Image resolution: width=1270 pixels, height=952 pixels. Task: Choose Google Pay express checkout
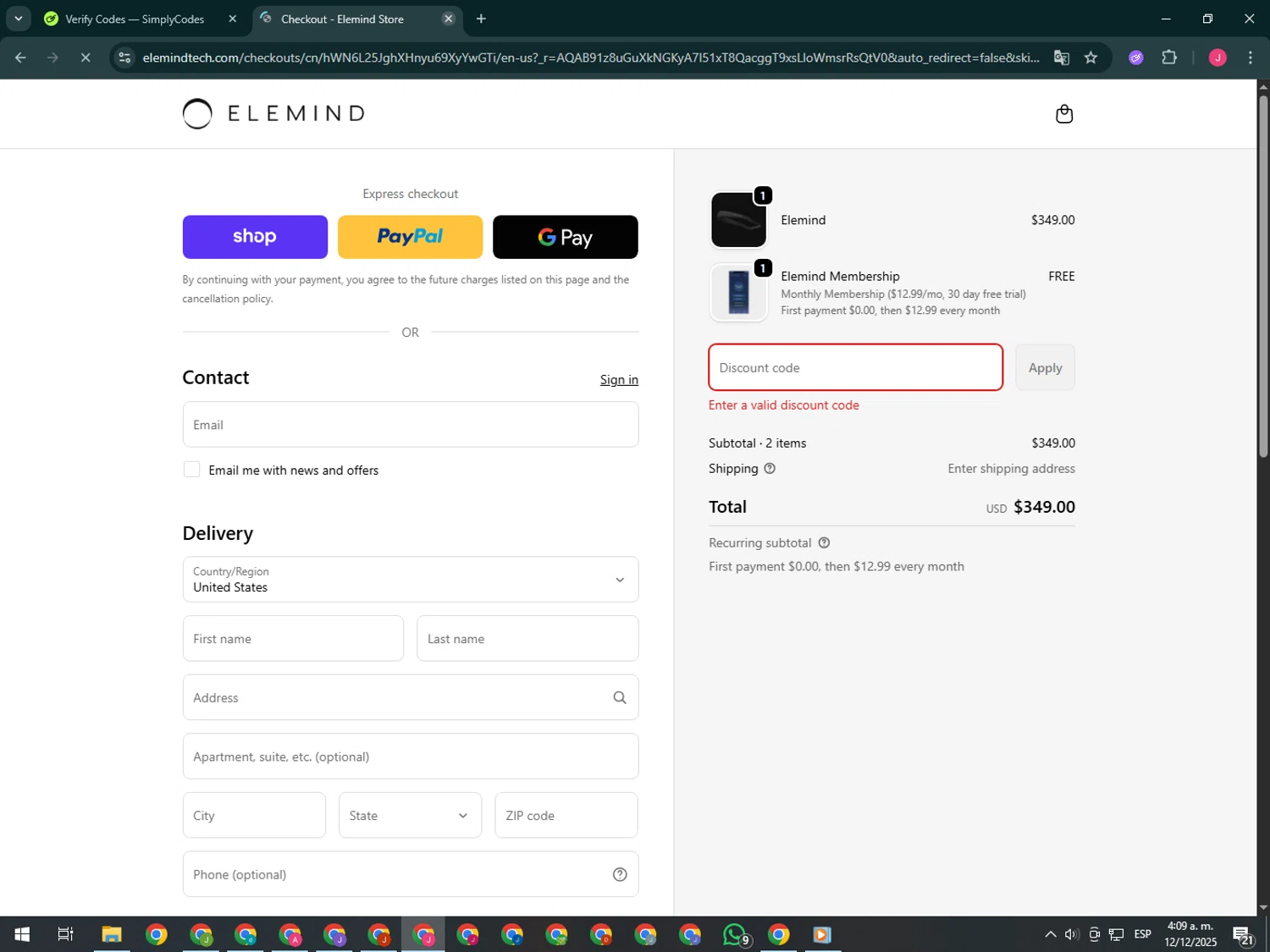(x=565, y=237)
